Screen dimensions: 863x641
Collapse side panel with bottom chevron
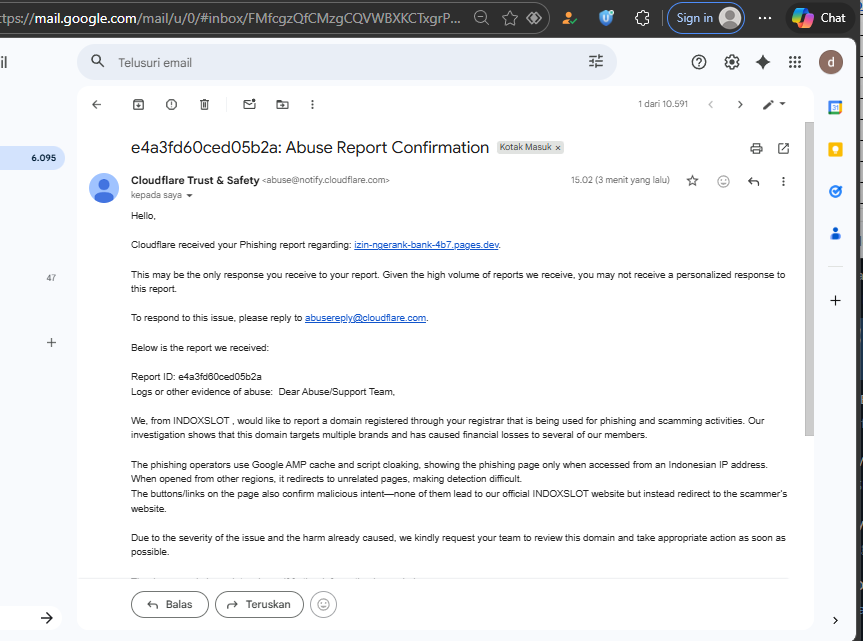pos(835,620)
